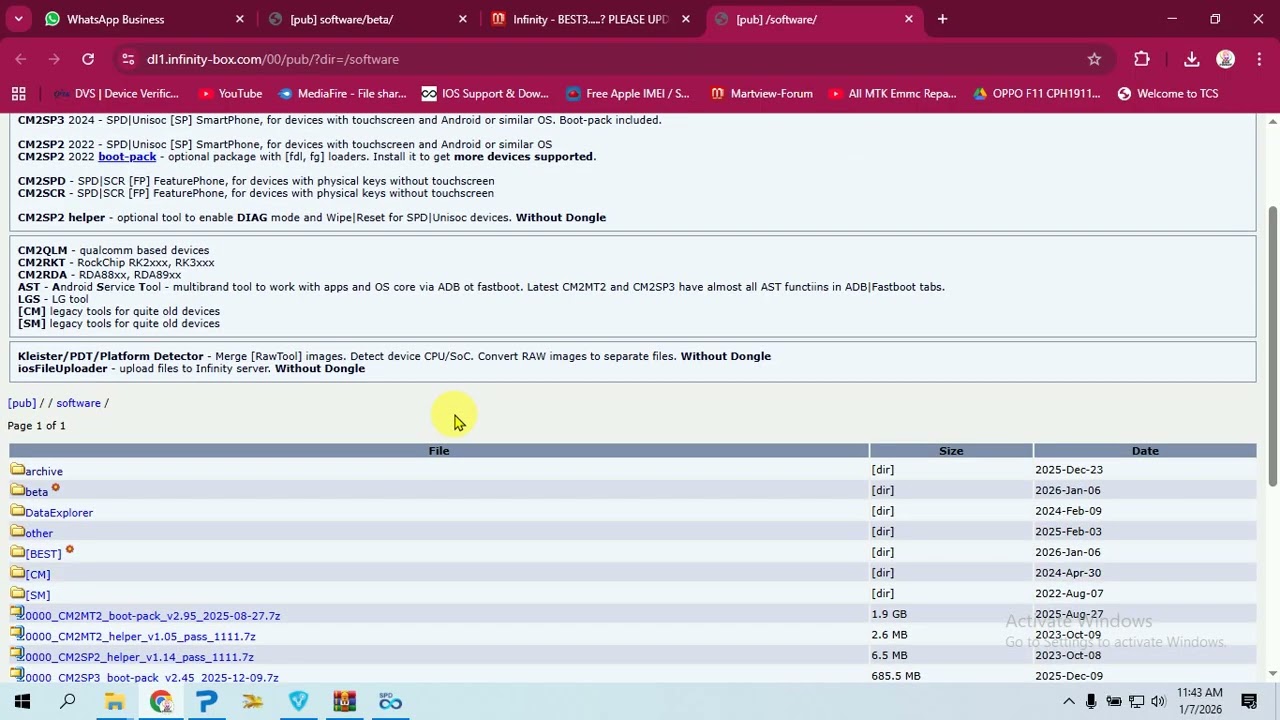Bookmark this page with the star icon
The width and height of the screenshot is (1280, 720).
(x=1094, y=59)
